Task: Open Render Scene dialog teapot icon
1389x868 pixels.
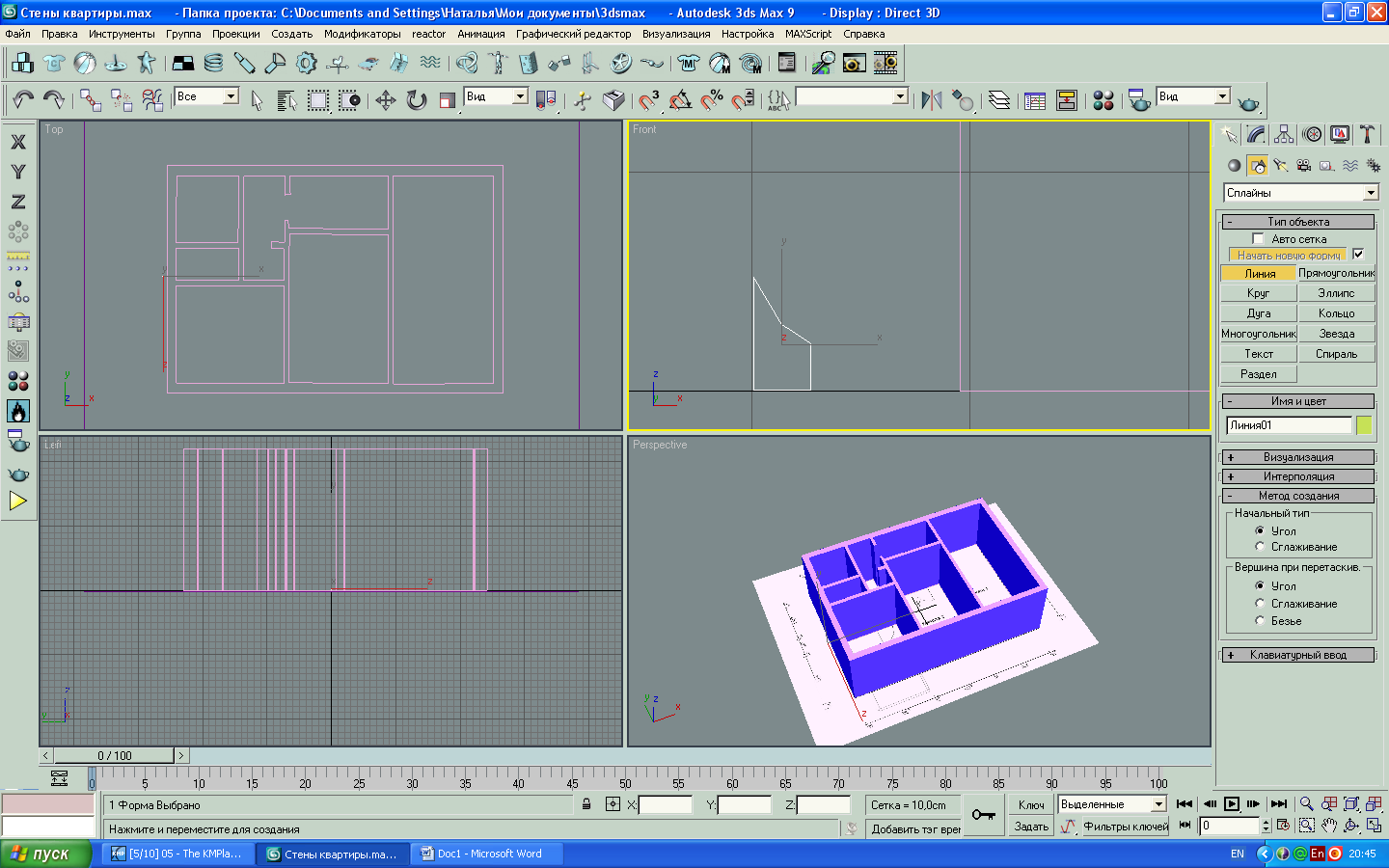Action: (x=1139, y=99)
